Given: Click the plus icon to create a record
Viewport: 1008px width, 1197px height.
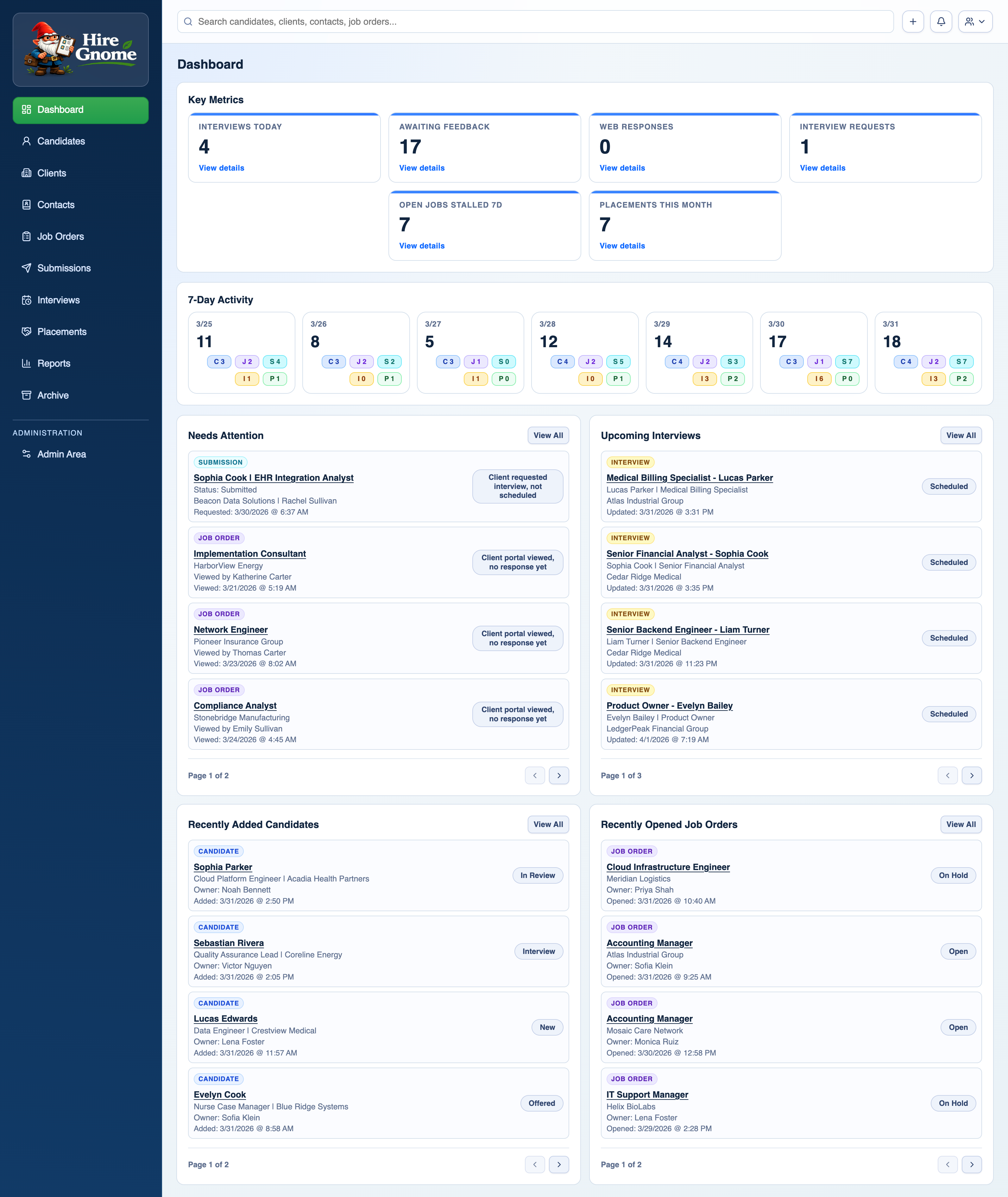Looking at the screenshot, I should [x=913, y=22].
